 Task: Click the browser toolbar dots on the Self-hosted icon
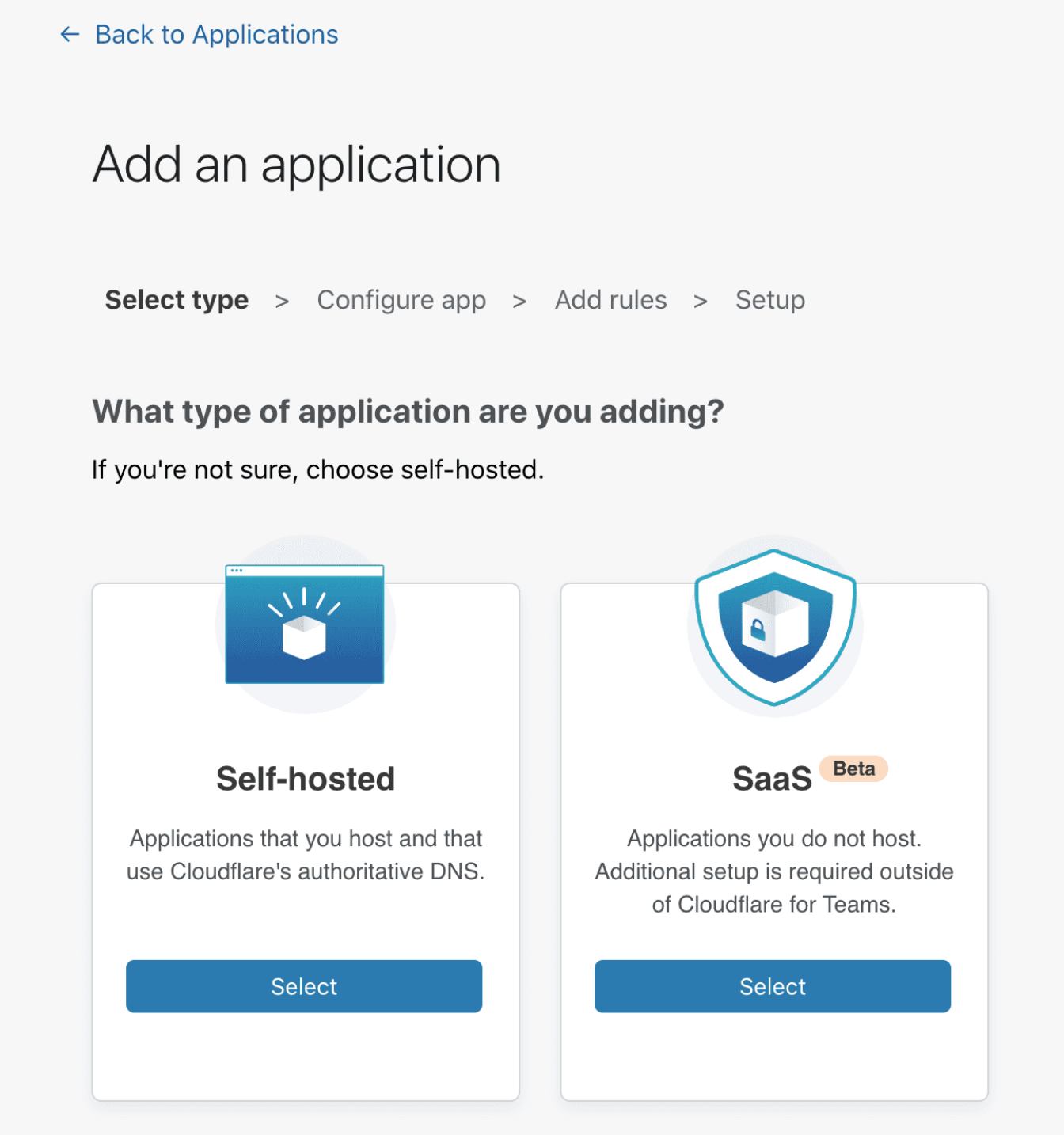[x=237, y=570]
